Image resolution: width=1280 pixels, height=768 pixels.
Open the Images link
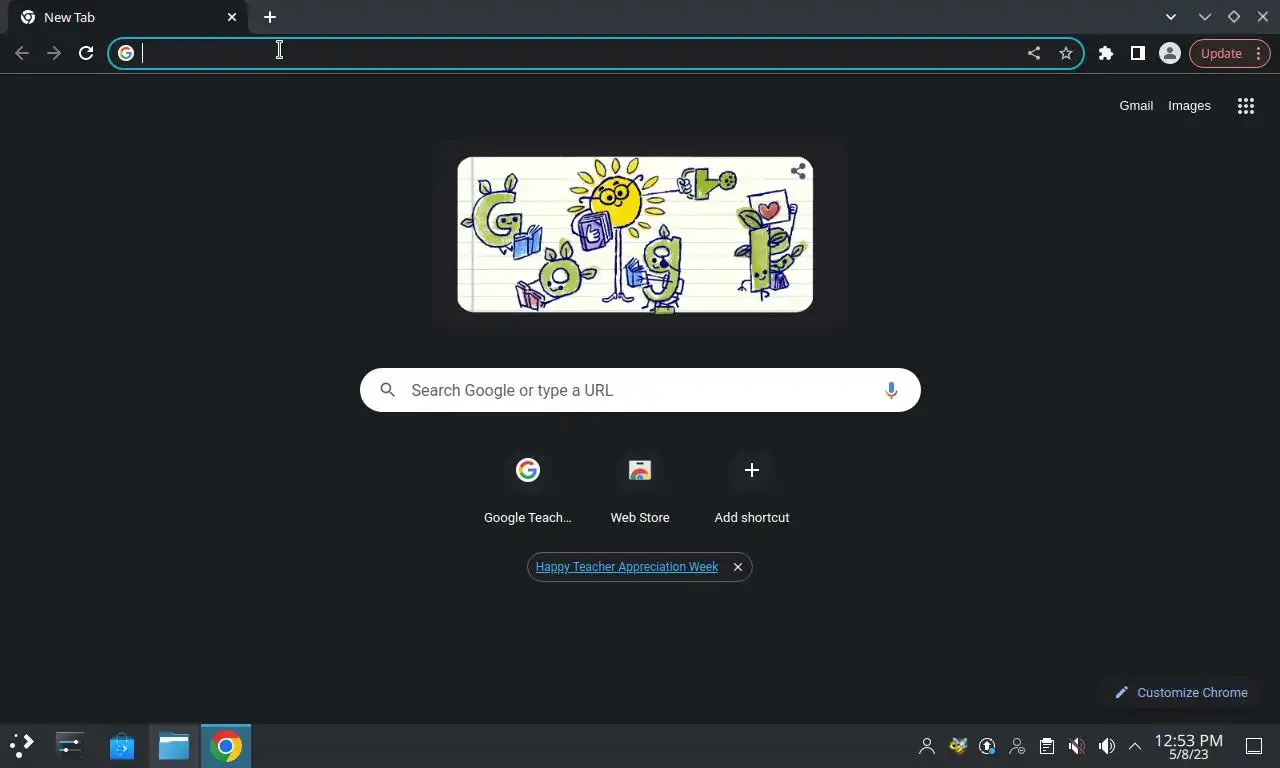[x=1189, y=105]
